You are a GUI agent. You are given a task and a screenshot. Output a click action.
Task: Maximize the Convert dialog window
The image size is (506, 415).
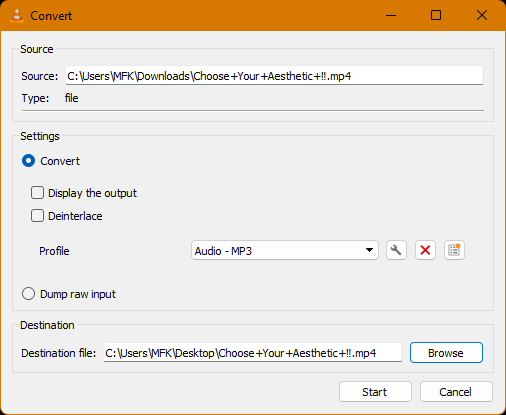(436, 15)
